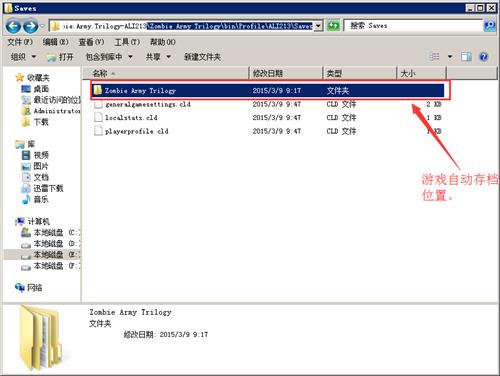Expand the 包含到库中 dropdown

[x=109, y=57]
